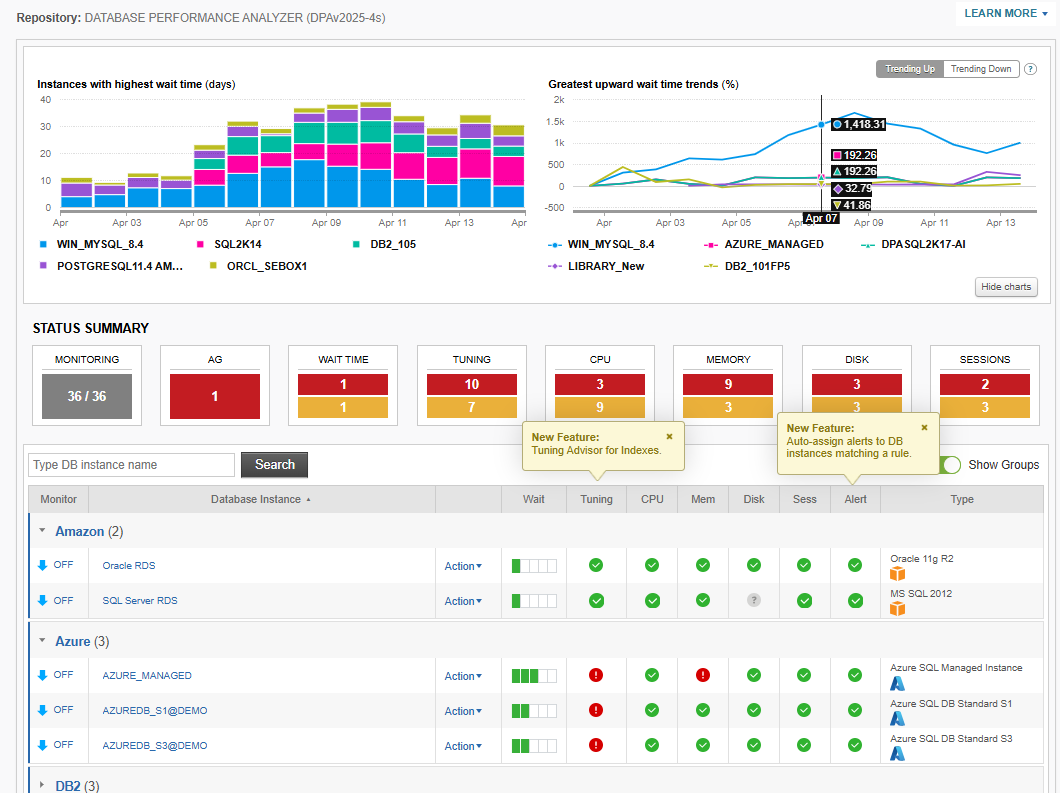The height and width of the screenshot is (793, 1060).
Task: Click the red Tuning alert icon for AZUREDB_S1@DEMO
Action: [596, 710]
